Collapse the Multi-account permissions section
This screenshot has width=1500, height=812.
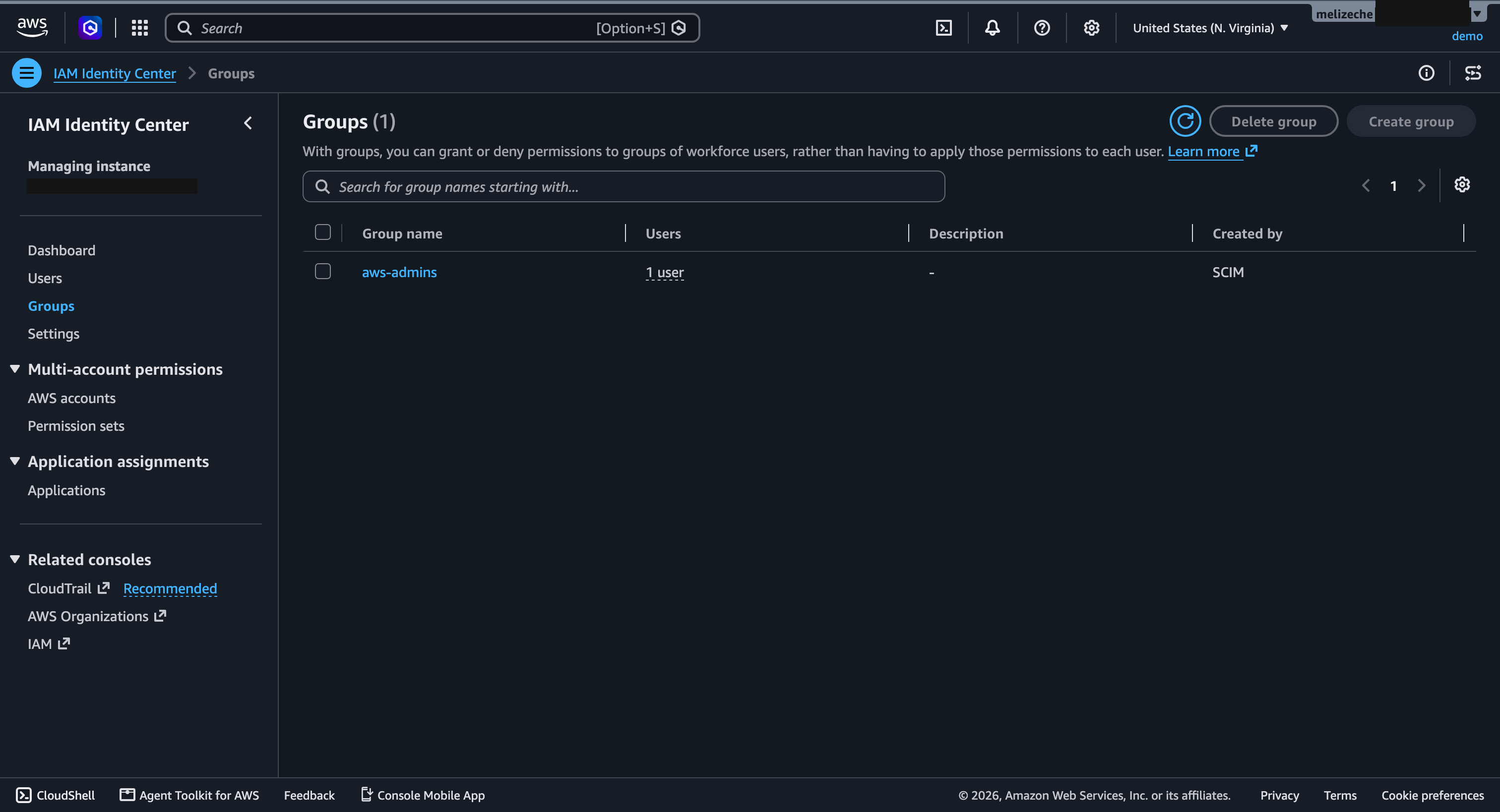tap(15, 369)
